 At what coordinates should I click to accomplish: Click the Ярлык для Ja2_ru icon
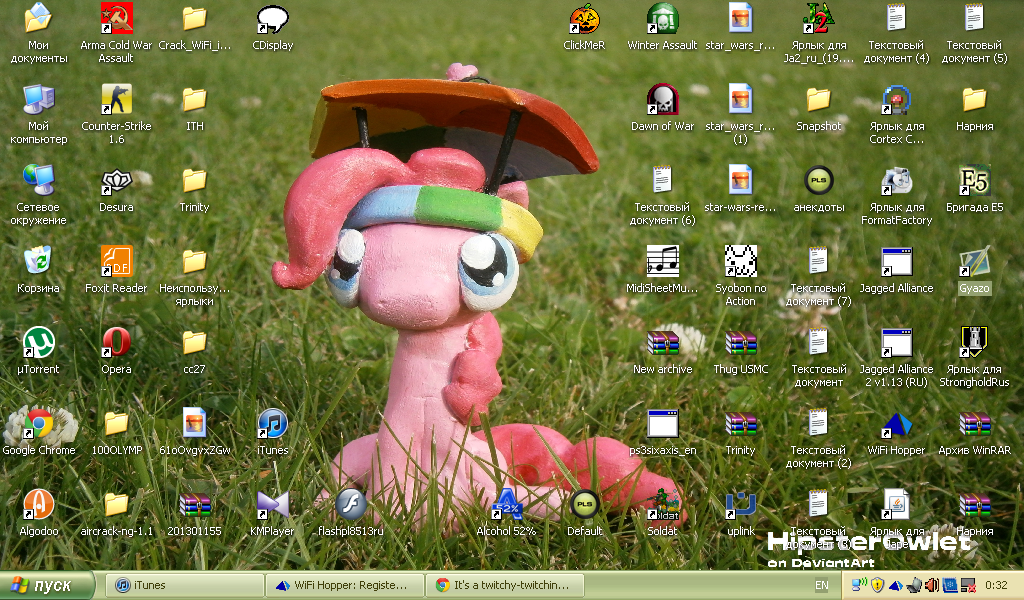pos(818,18)
